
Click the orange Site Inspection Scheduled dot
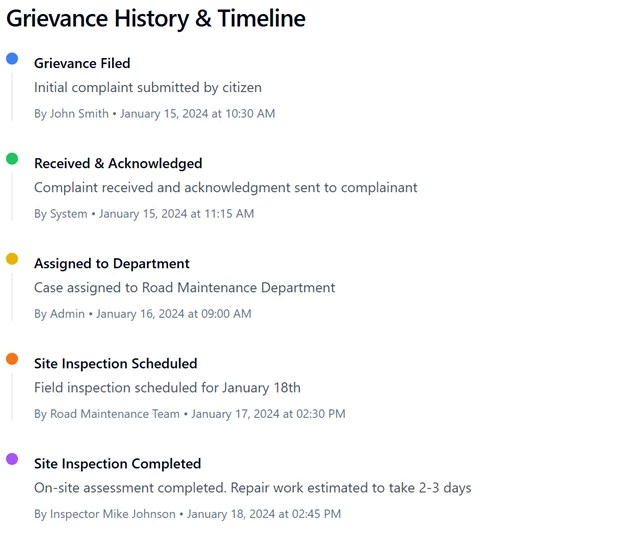tap(12, 359)
